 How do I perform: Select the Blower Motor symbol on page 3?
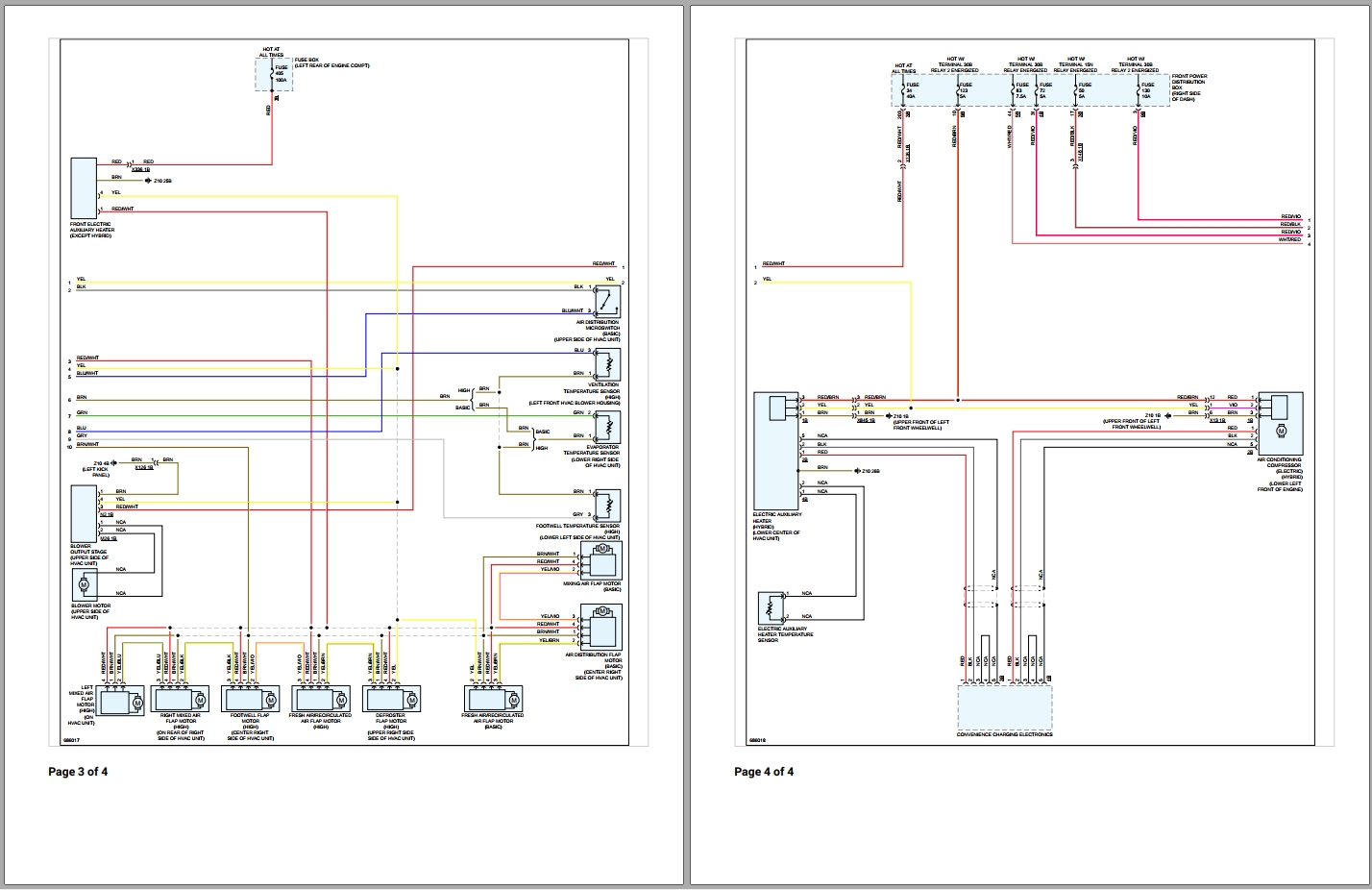click(x=85, y=586)
